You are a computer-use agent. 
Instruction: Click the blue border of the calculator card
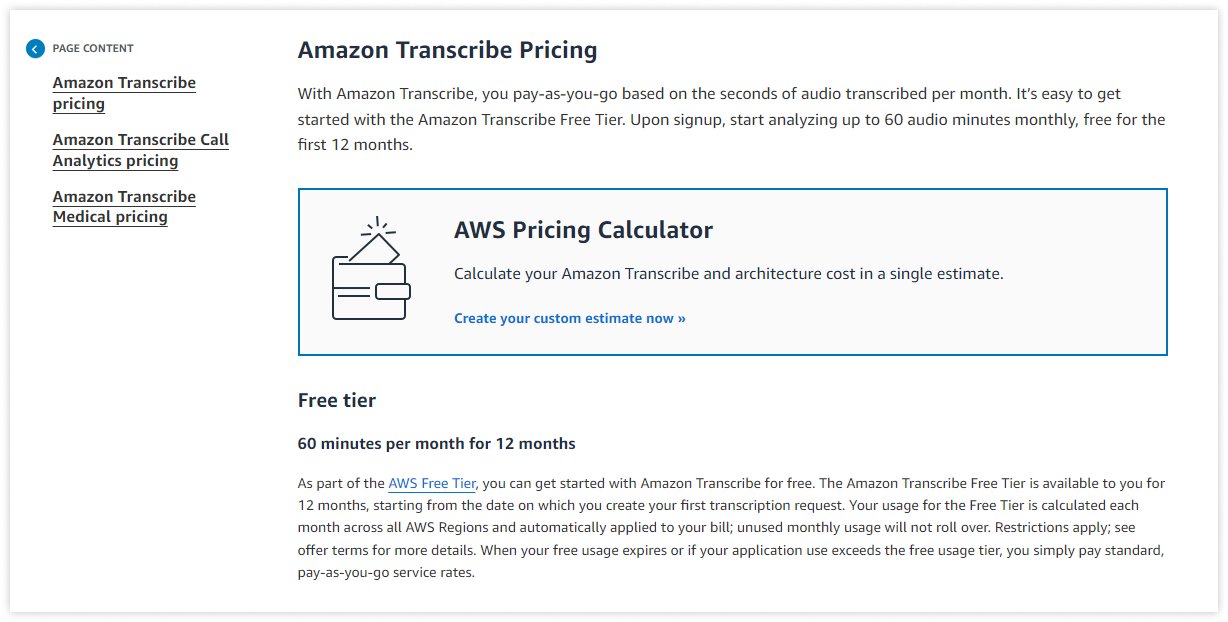pos(732,188)
